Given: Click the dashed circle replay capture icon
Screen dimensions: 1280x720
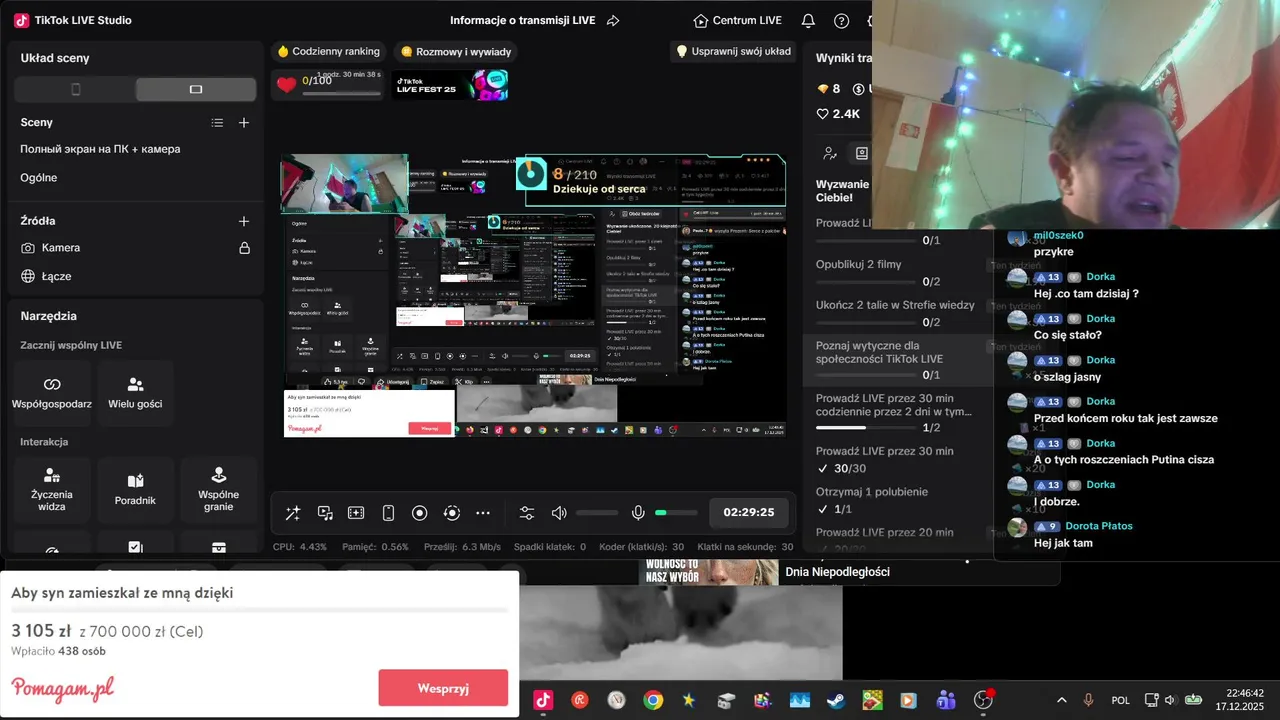Looking at the screenshot, I should (452, 513).
